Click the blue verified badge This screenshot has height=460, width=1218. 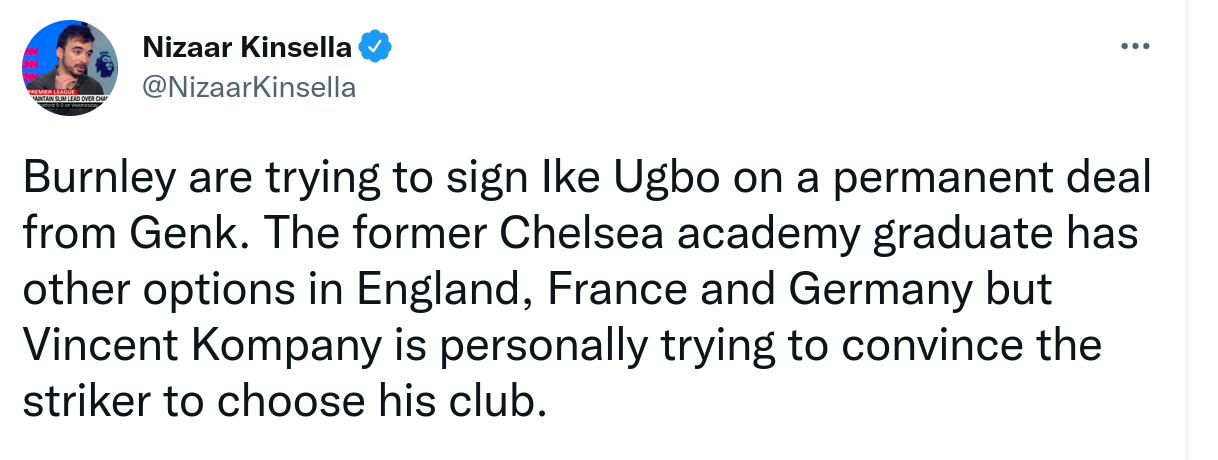tap(375, 45)
